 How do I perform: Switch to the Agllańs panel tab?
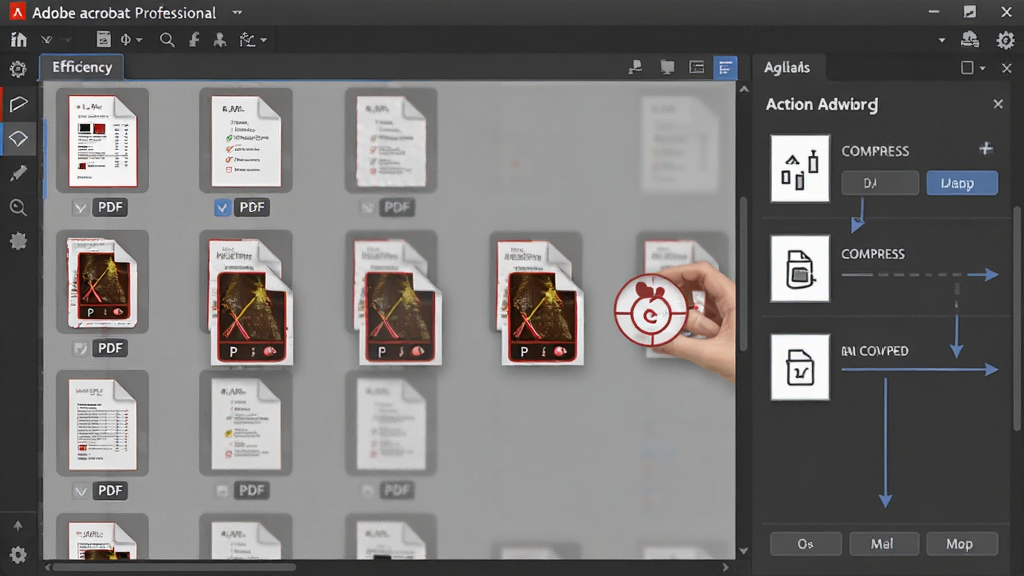click(x=787, y=67)
